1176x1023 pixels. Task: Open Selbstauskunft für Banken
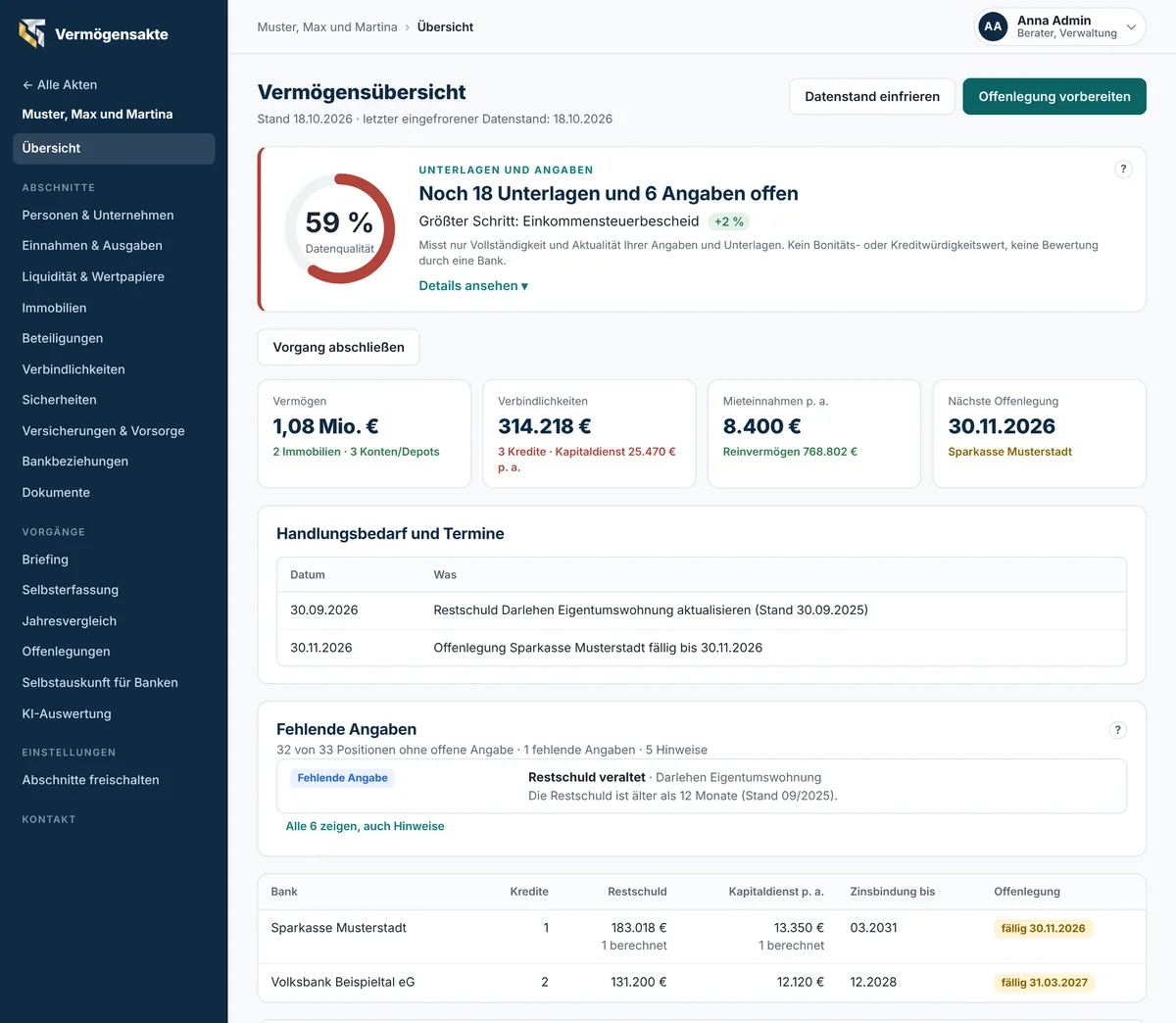(100, 683)
